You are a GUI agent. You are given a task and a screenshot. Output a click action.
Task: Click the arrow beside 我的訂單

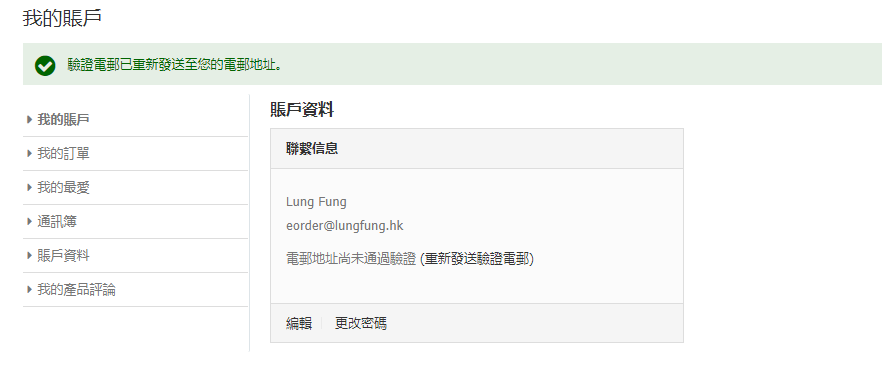(x=29, y=154)
